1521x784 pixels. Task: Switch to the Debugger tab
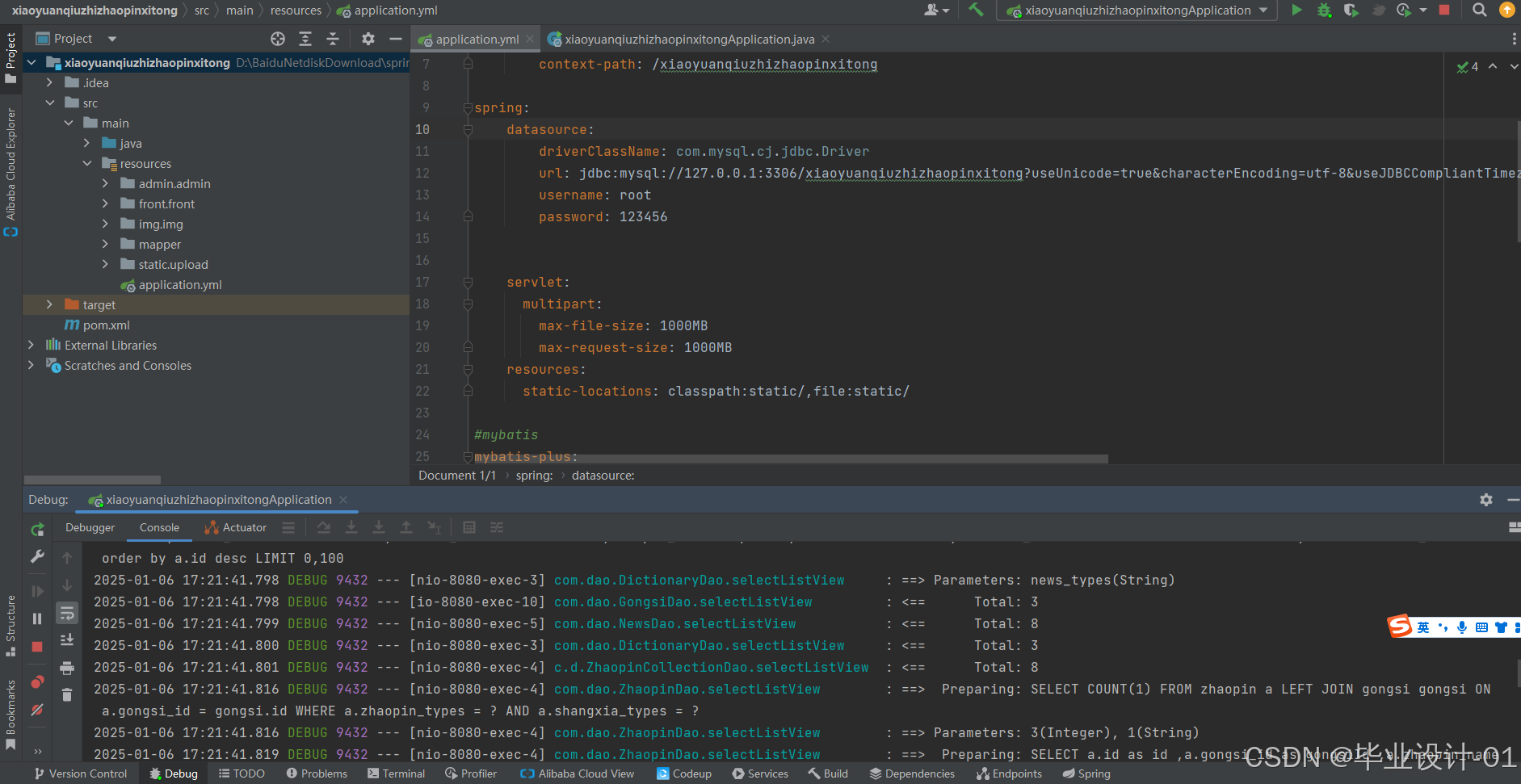pyautogui.click(x=89, y=527)
